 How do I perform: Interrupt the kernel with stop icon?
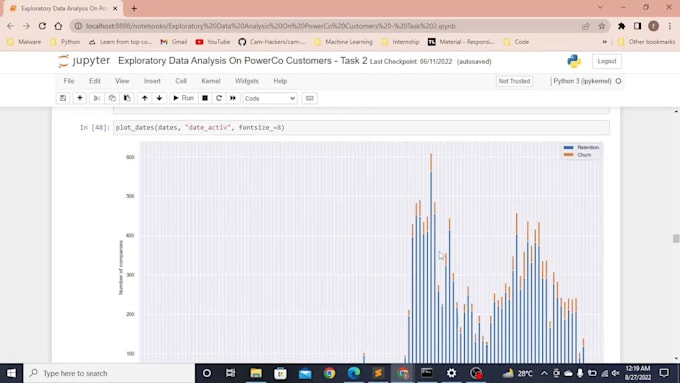coord(205,98)
